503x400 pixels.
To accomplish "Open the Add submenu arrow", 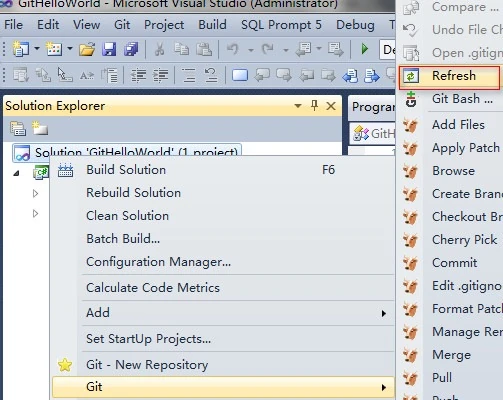I will (x=384, y=313).
